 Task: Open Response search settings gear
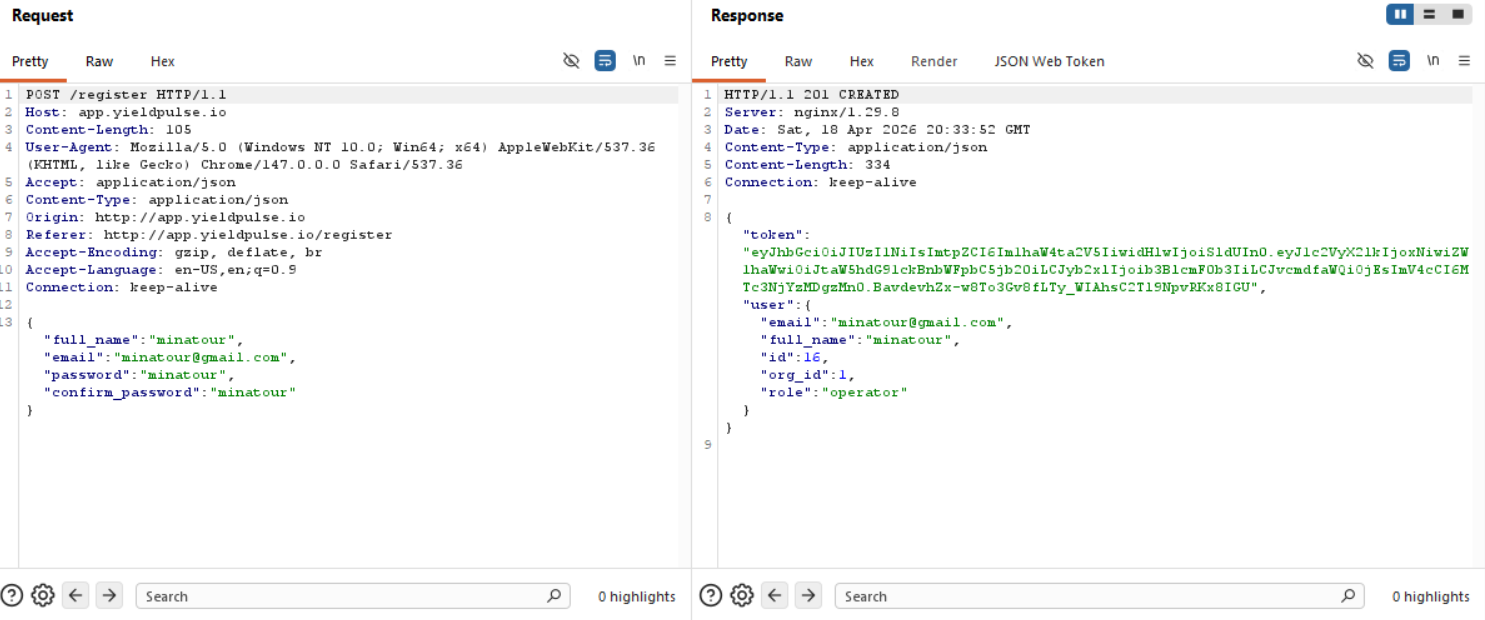742,596
